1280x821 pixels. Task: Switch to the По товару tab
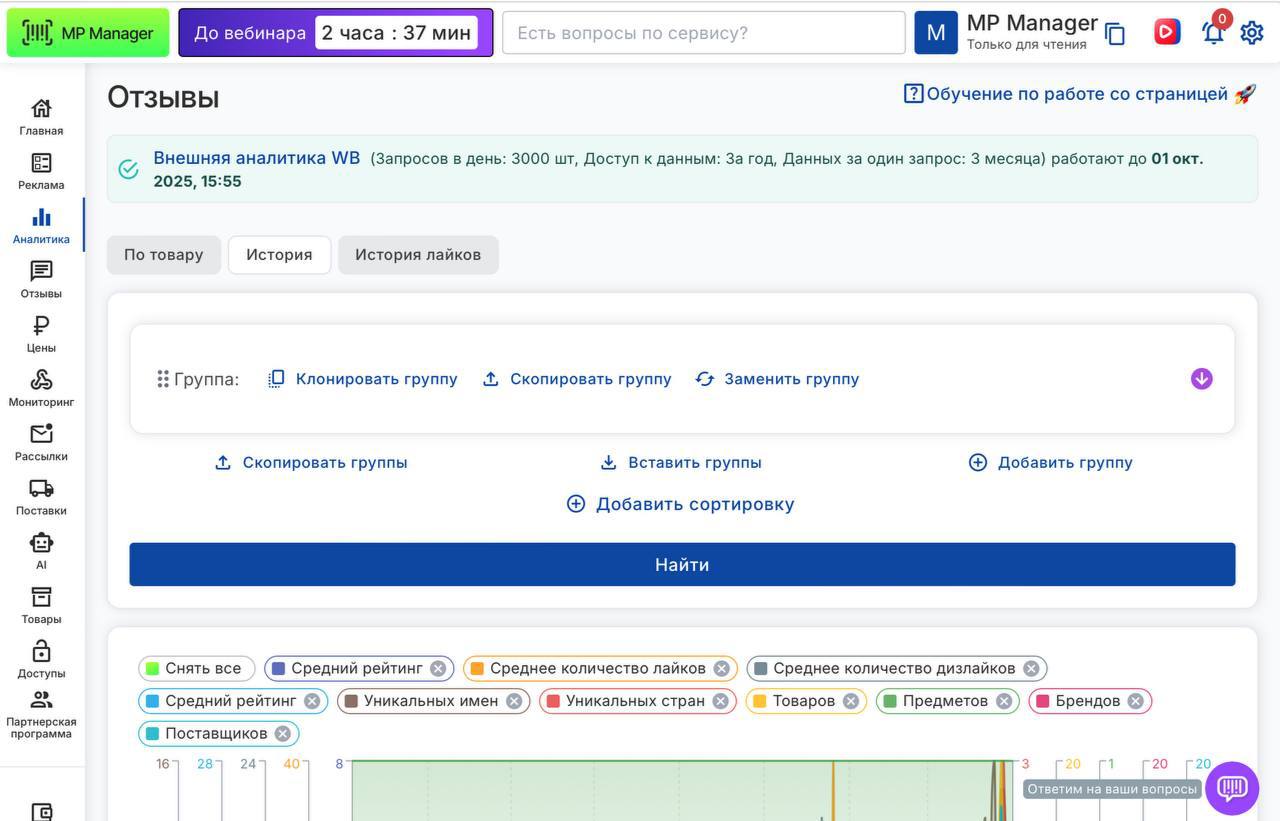[x=164, y=255]
